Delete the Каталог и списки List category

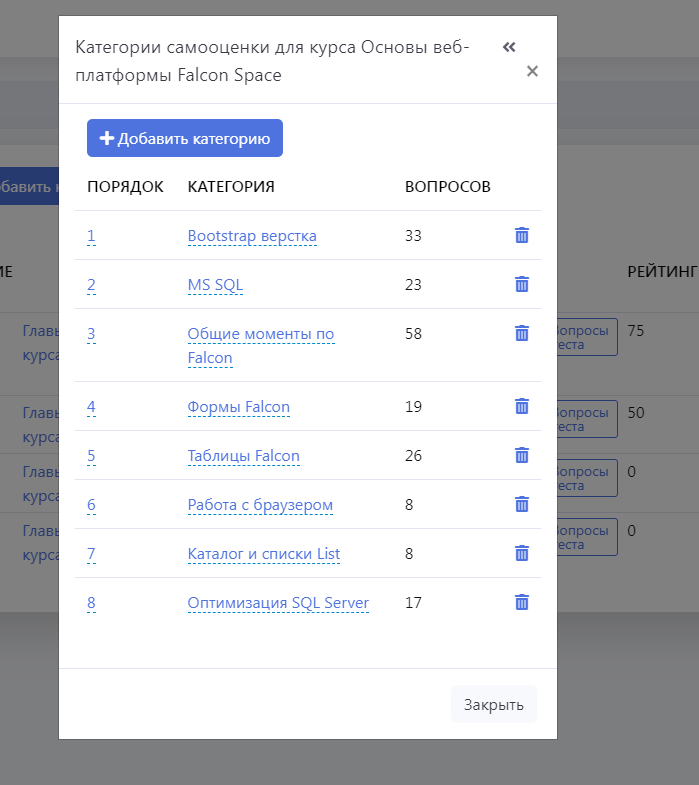point(521,554)
